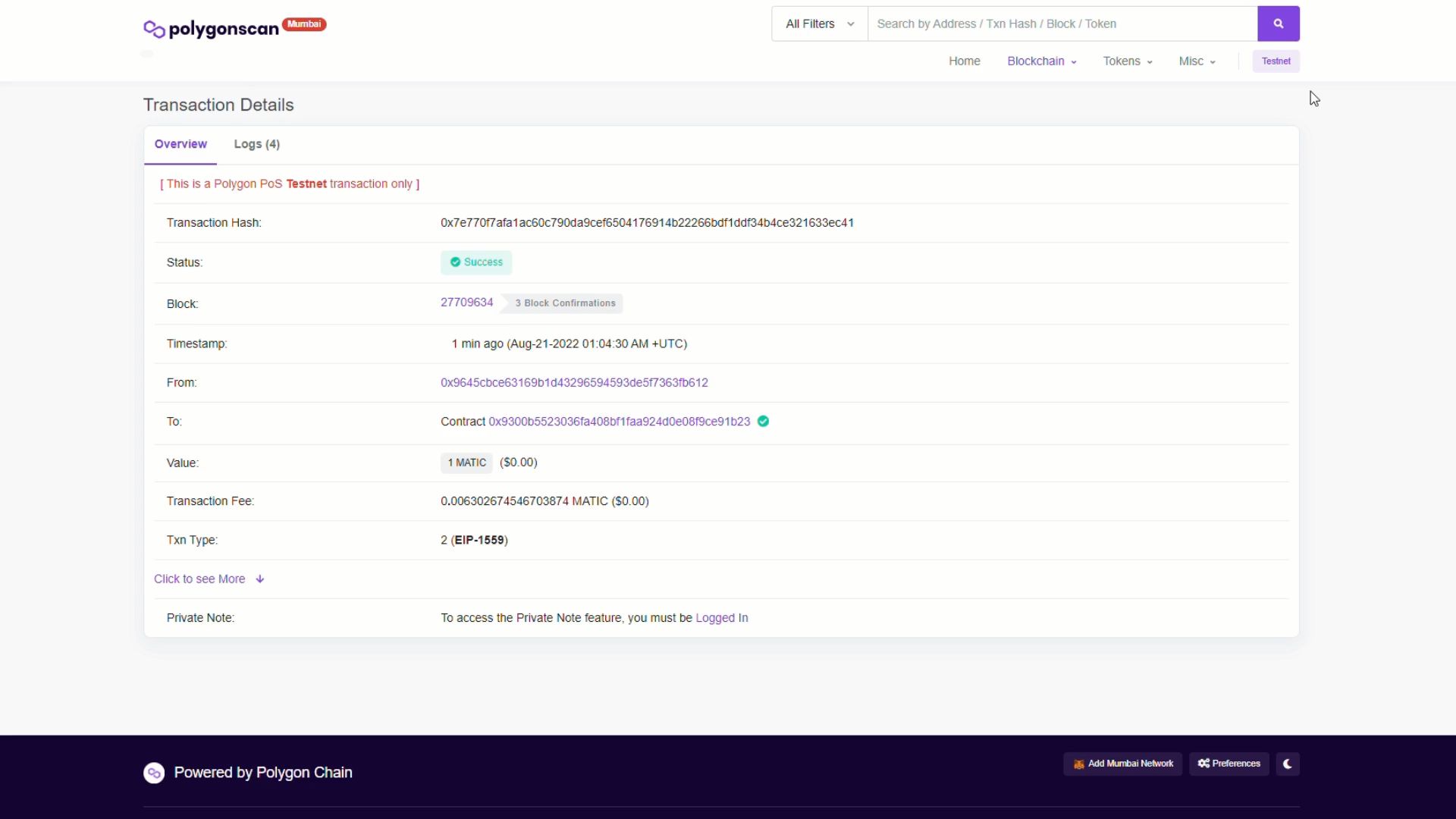Open block 27709634 link

pos(467,303)
